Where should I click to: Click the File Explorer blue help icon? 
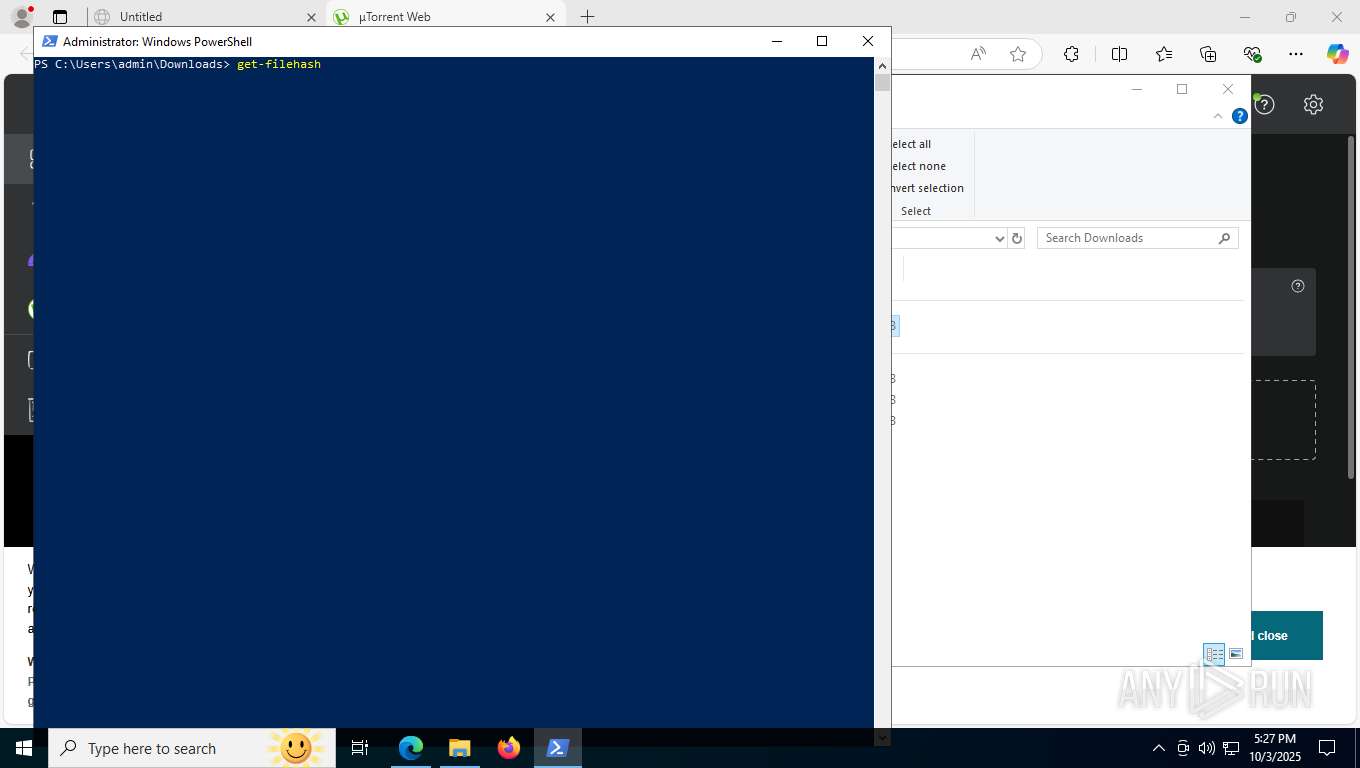1240,116
